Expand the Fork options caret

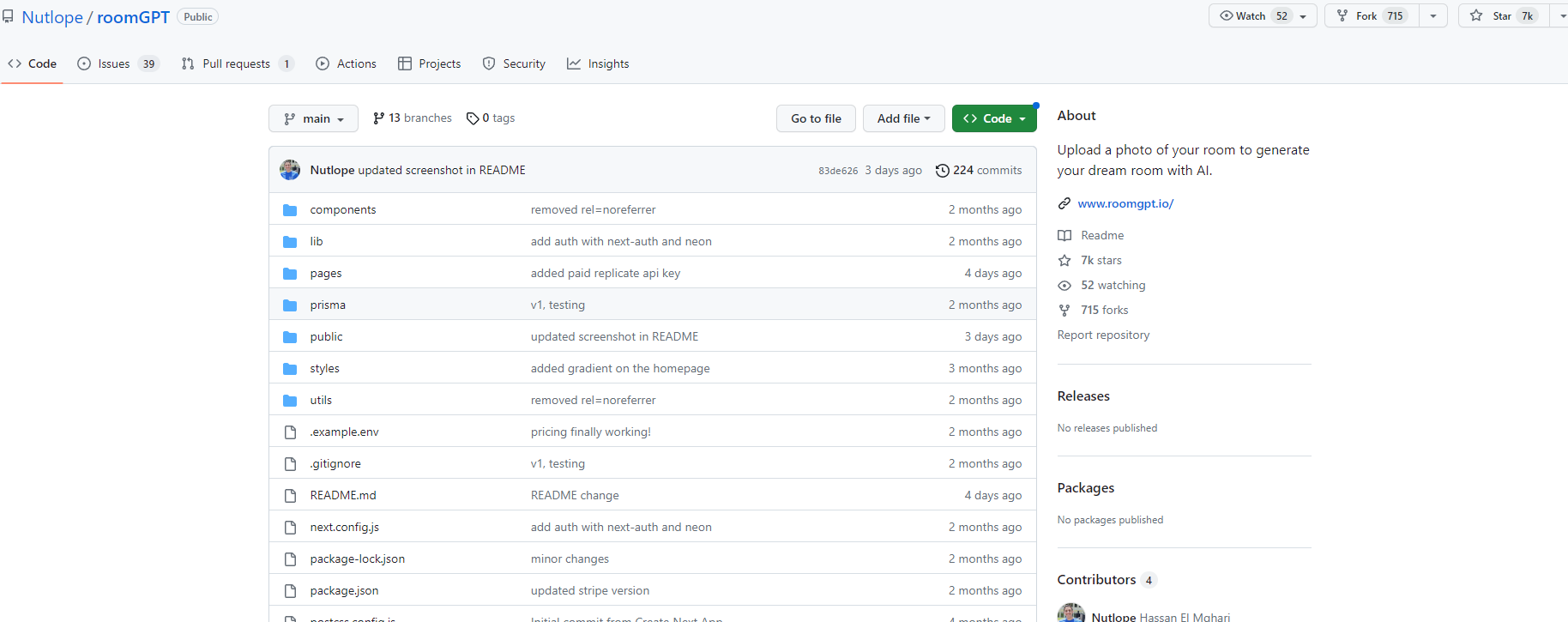1433,15
